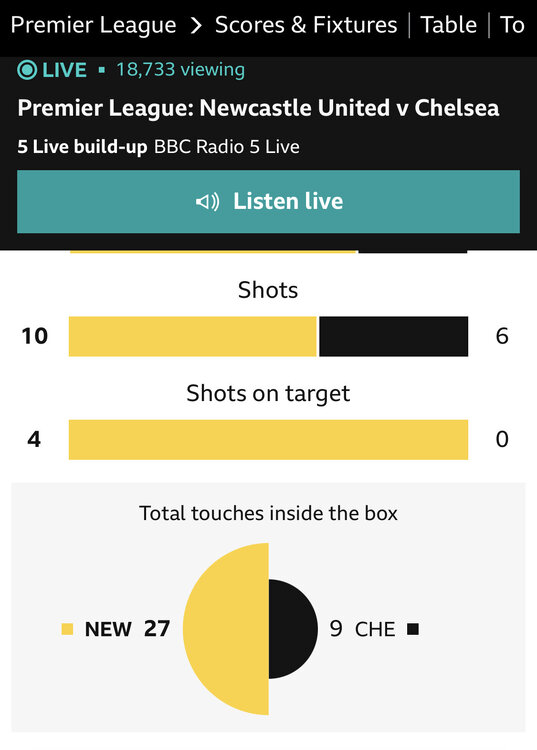Click the 5 Live build-up programme text
This screenshot has height=750, width=537.
tap(82, 147)
